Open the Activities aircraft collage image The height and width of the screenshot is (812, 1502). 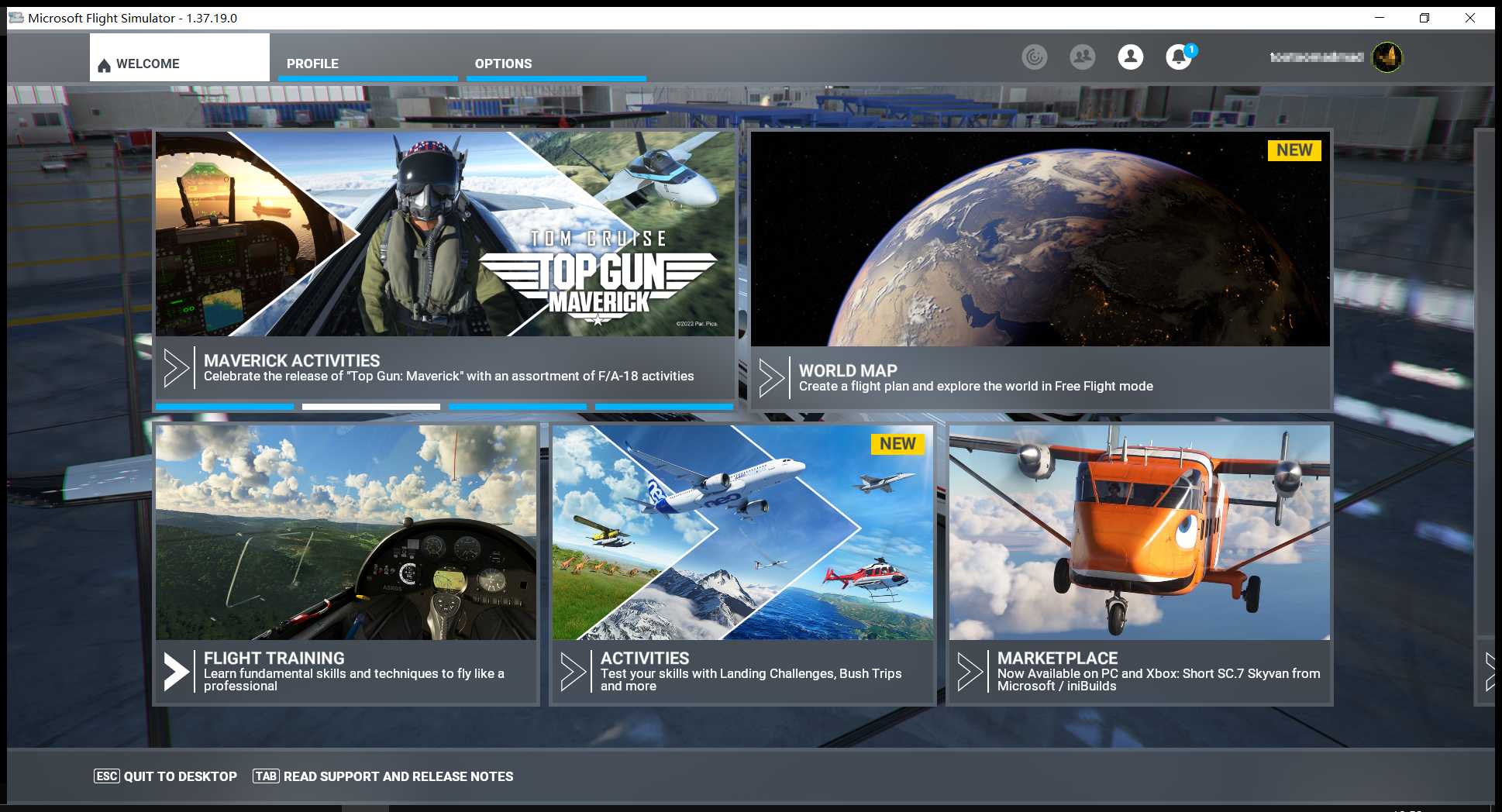(x=742, y=532)
